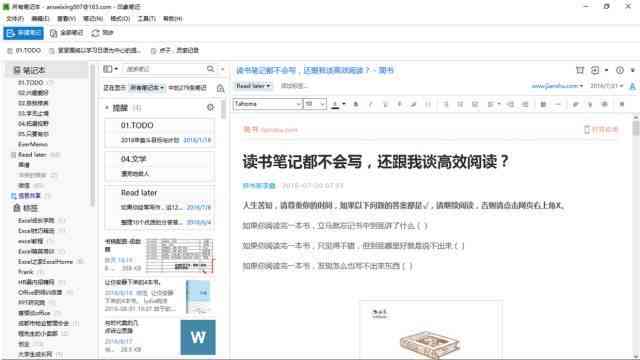Open the note with blue W thumbnail
Image resolution: width=640 pixels, height=360 pixels.
coord(159,337)
